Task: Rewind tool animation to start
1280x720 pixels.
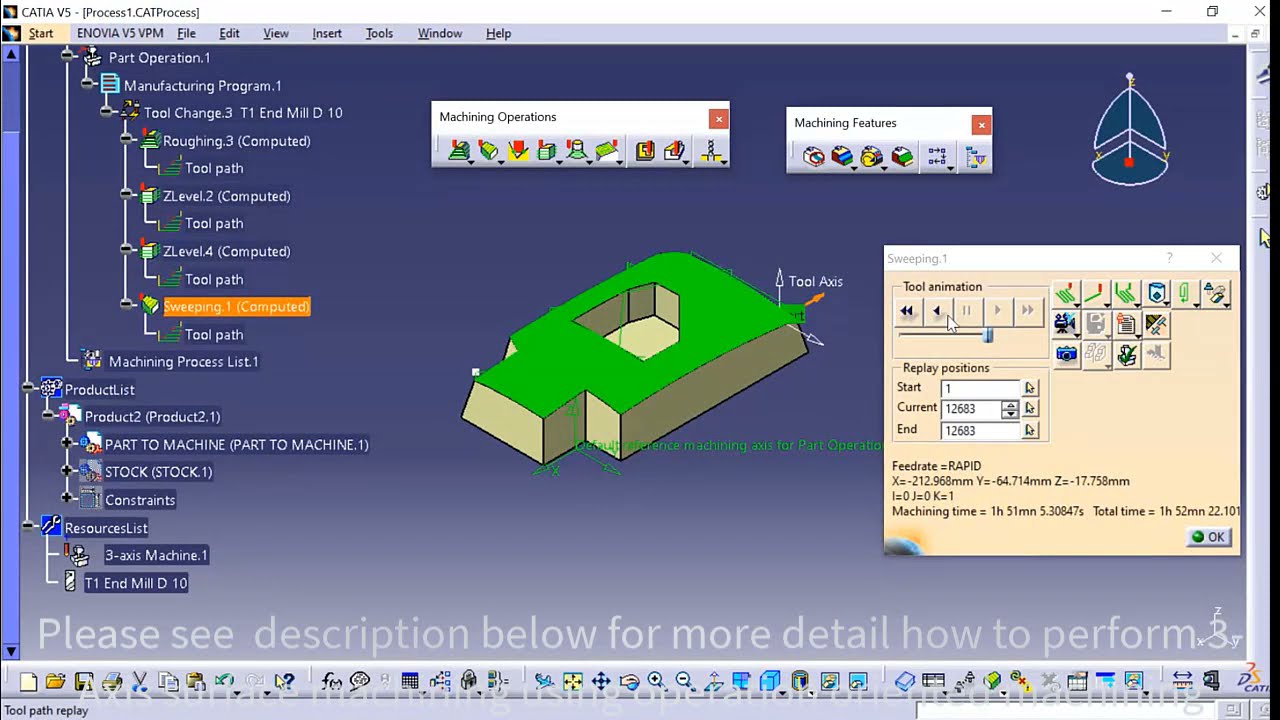Action: [907, 311]
